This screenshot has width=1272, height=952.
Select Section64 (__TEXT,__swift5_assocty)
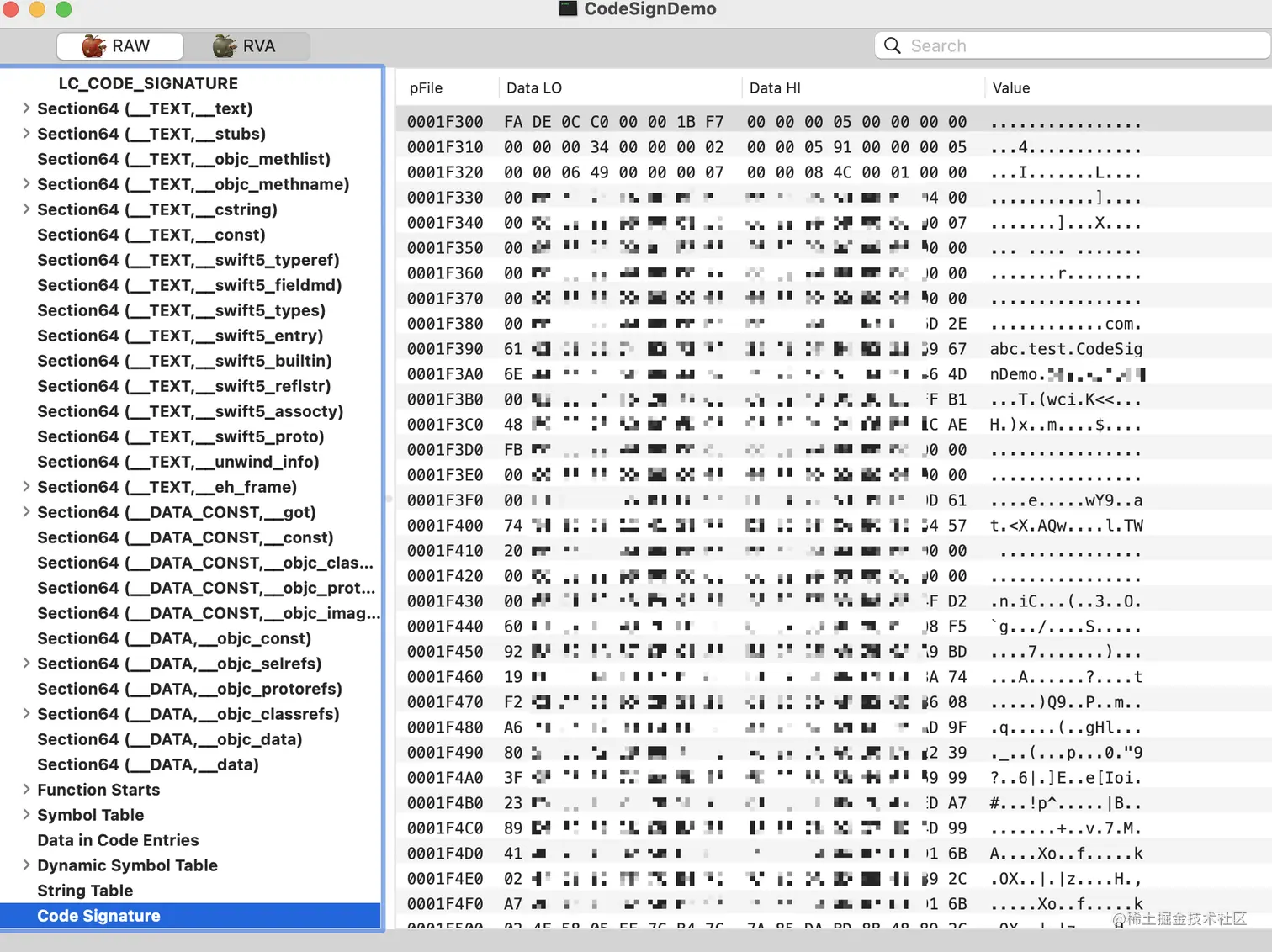190,411
